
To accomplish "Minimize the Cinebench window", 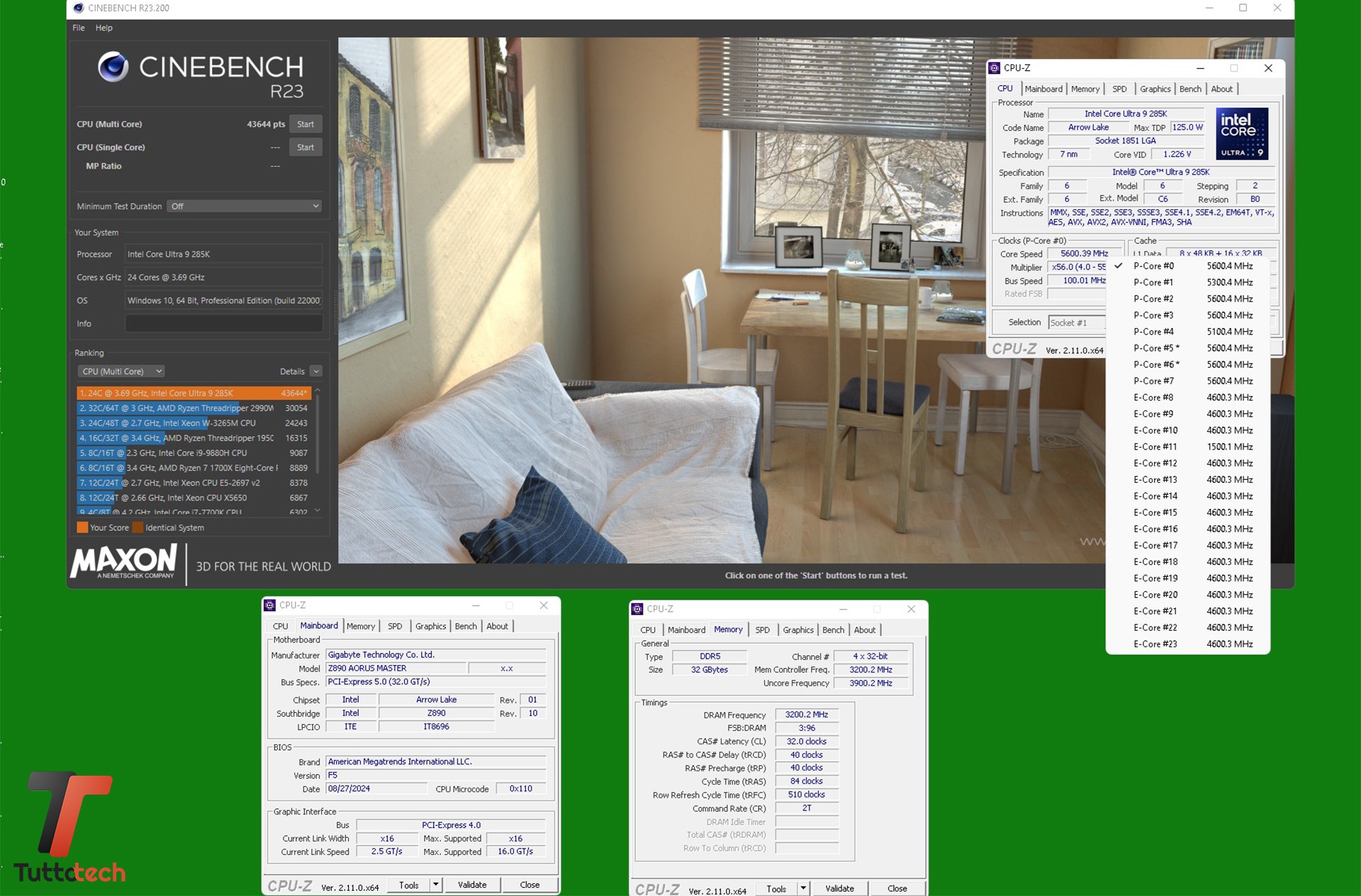I will 1209,8.
